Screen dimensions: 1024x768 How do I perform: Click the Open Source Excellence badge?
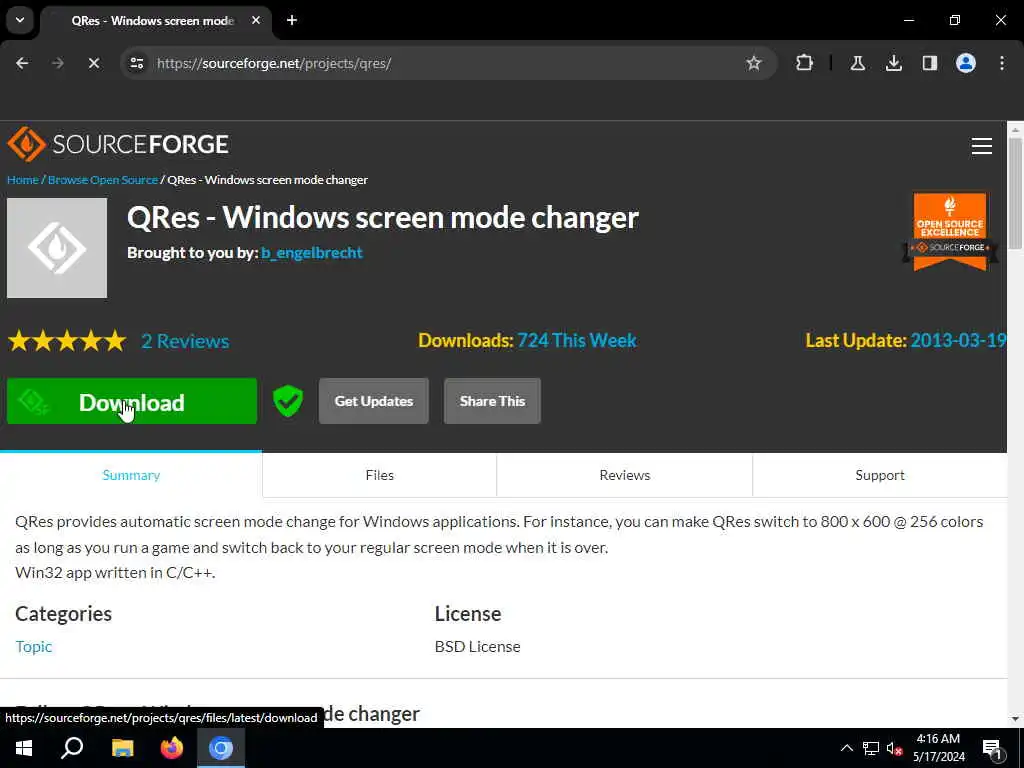click(x=950, y=232)
